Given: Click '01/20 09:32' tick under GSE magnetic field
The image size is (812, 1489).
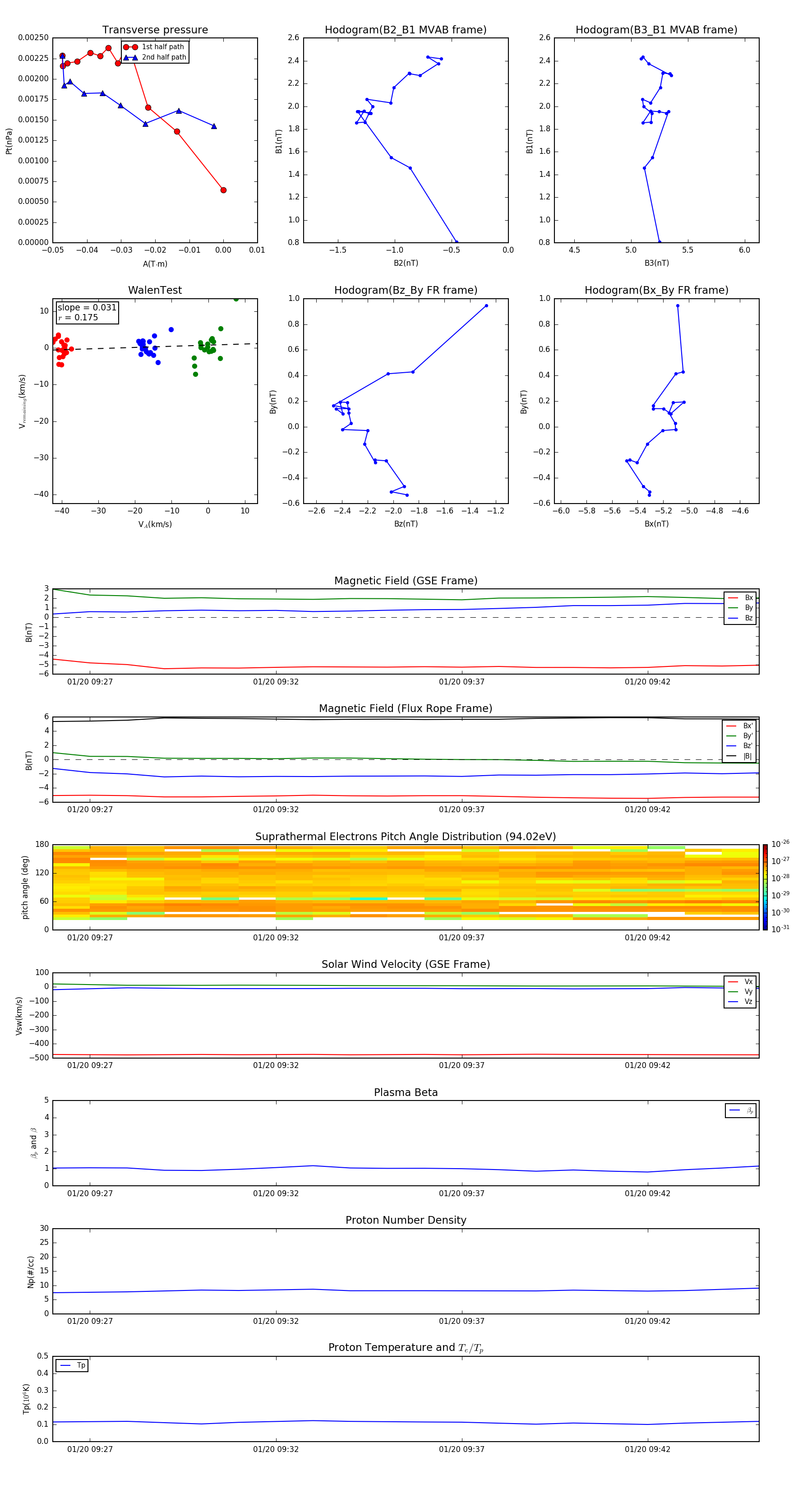Looking at the screenshot, I should tap(276, 681).
